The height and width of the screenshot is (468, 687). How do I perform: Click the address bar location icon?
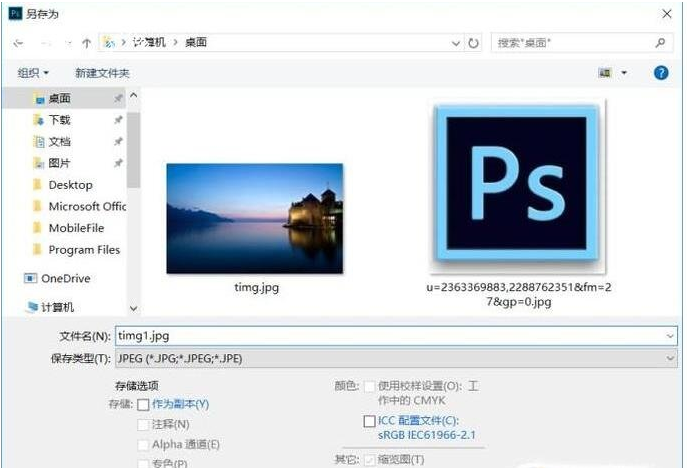tap(109, 43)
